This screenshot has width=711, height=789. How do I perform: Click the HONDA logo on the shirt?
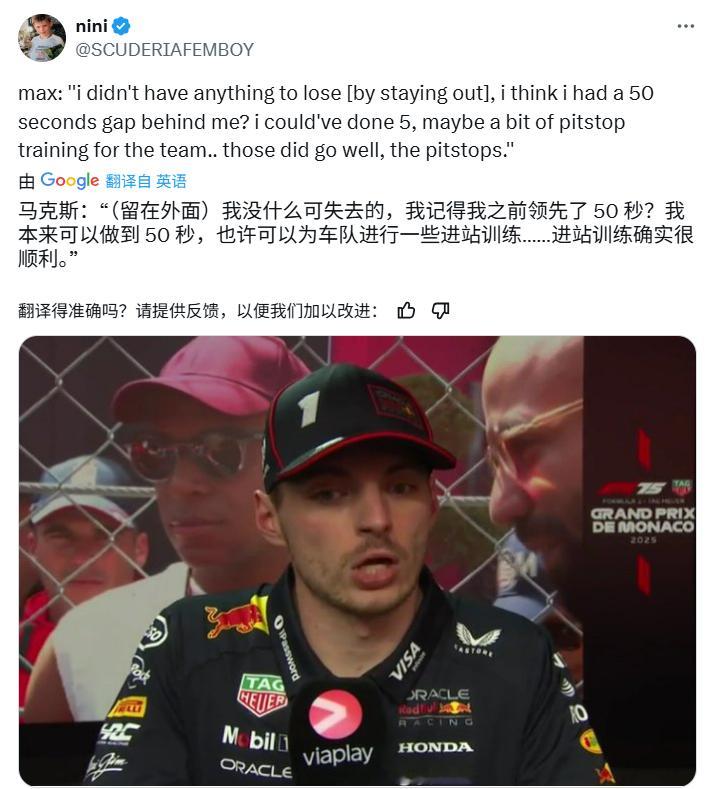tap(435, 747)
